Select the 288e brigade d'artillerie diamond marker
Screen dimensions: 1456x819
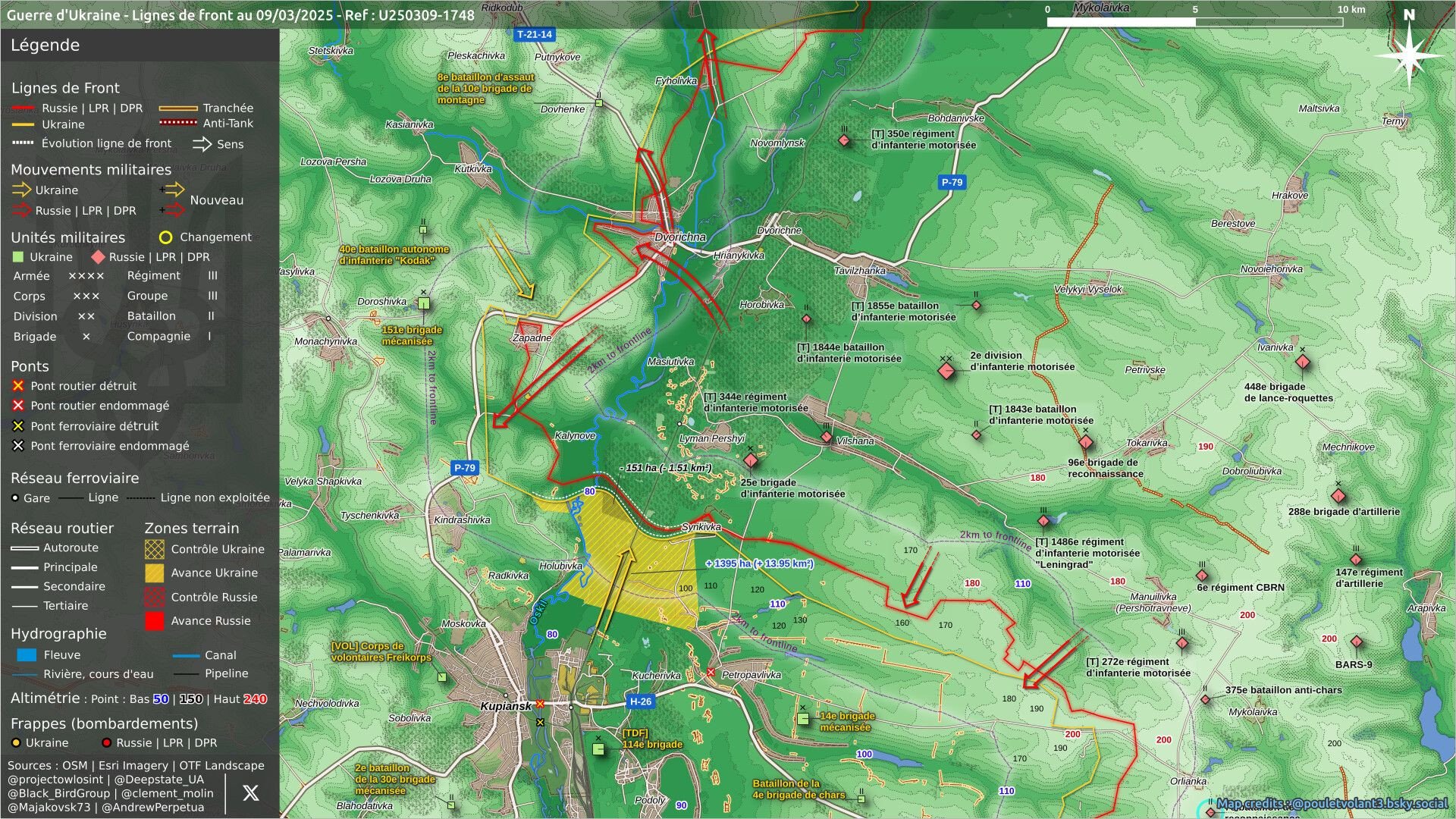point(1338,496)
